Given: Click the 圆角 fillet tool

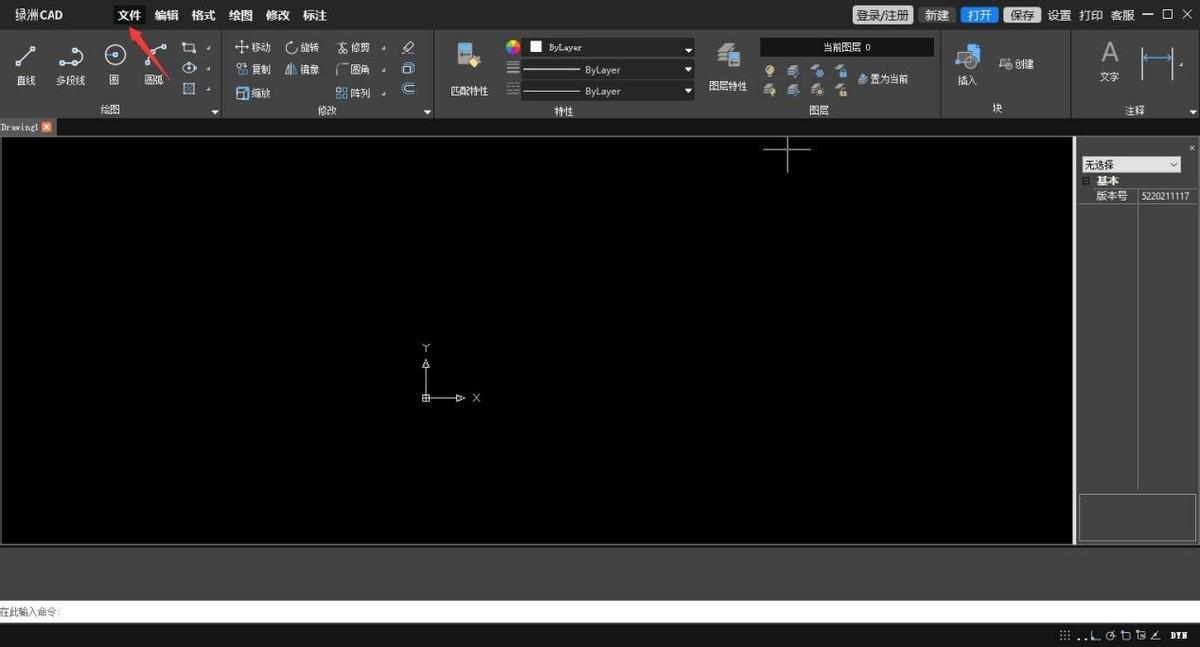Looking at the screenshot, I should (353, 69).
